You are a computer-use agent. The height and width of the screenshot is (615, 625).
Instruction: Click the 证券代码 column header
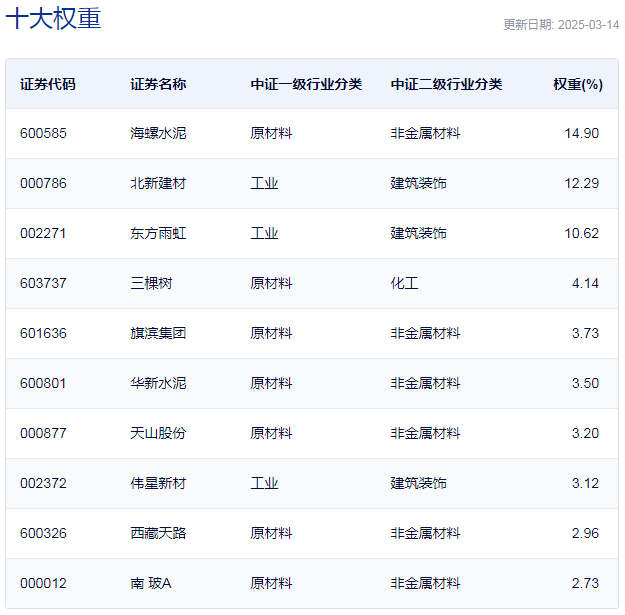point(47,84)
